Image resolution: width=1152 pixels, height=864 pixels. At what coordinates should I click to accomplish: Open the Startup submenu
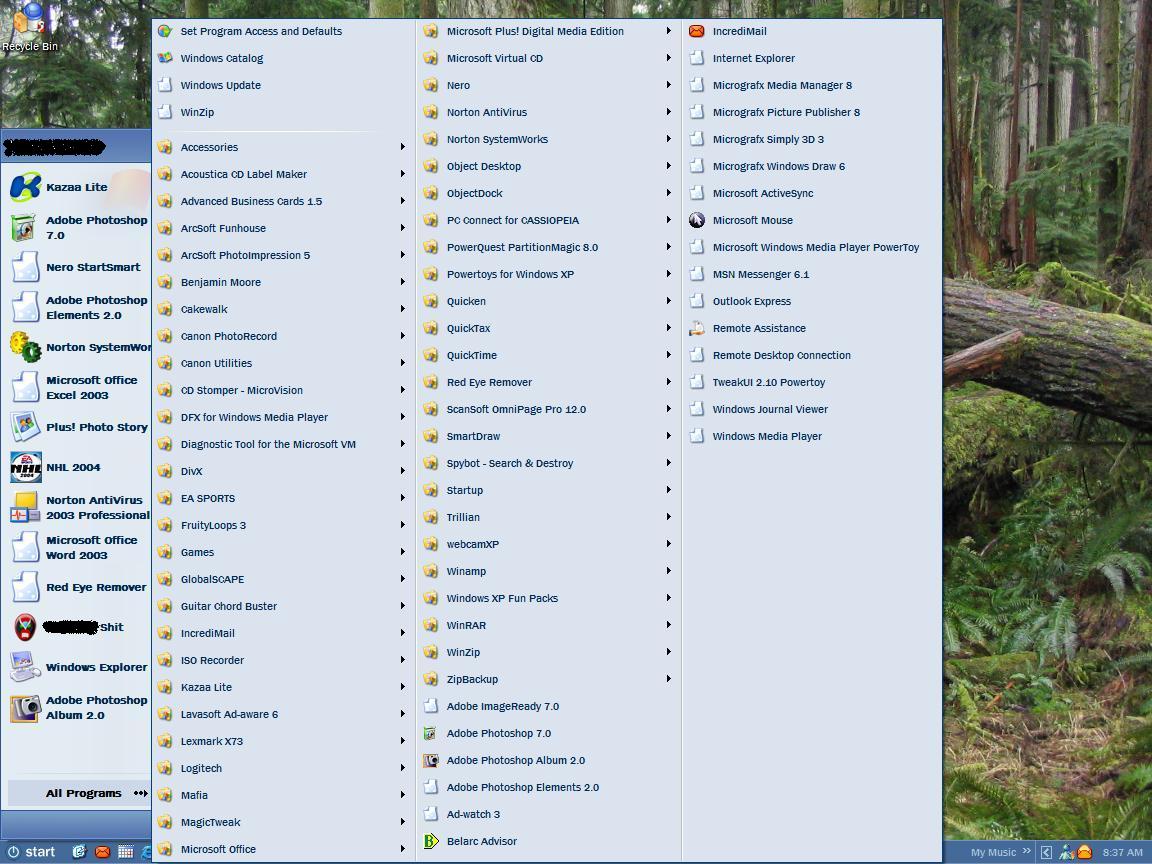tap(464, 490)
